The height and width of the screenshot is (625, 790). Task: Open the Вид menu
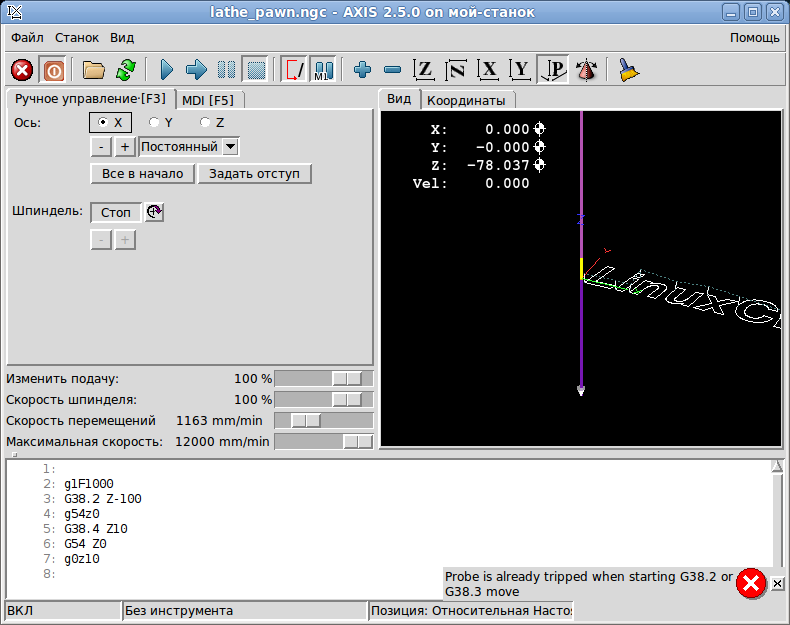point(122,38)
